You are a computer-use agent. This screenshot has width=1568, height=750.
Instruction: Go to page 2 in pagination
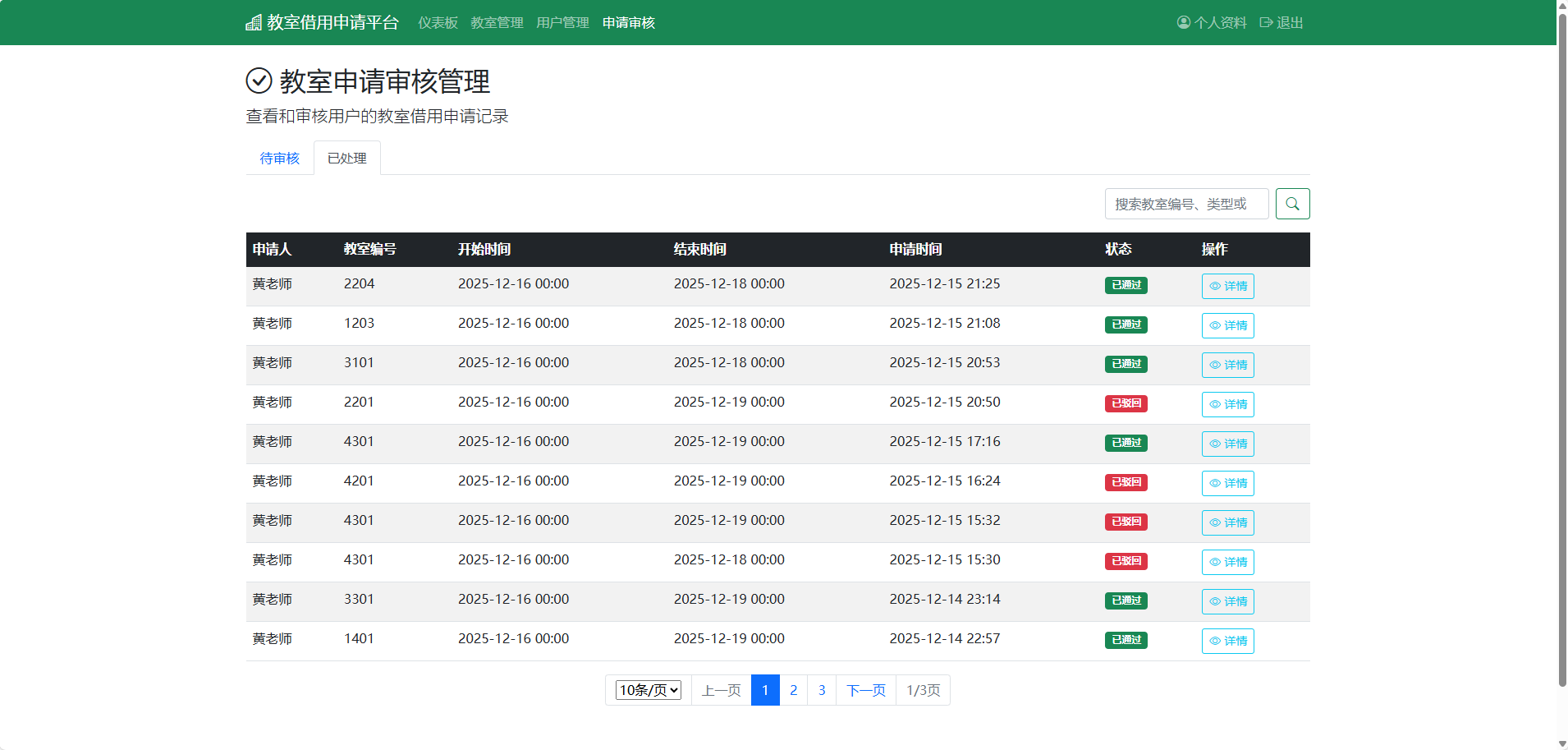(793, 690)
